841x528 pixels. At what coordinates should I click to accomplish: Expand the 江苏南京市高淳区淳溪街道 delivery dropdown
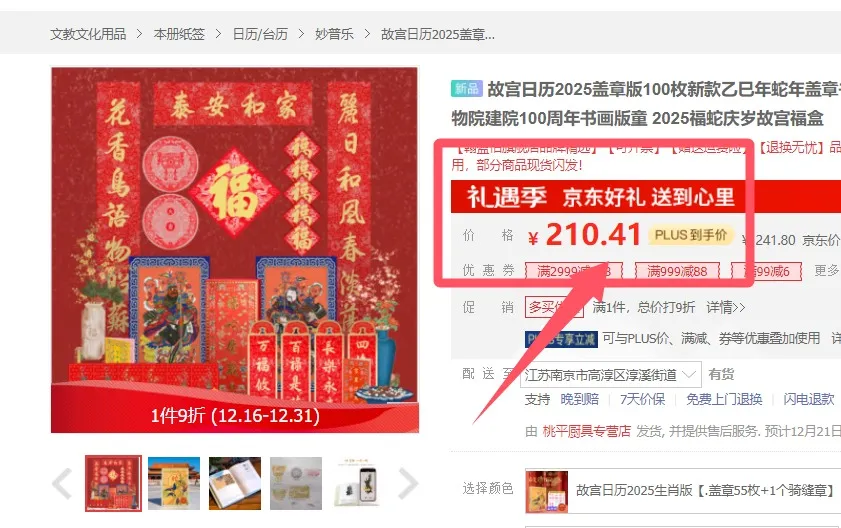[x=611, y=375]
